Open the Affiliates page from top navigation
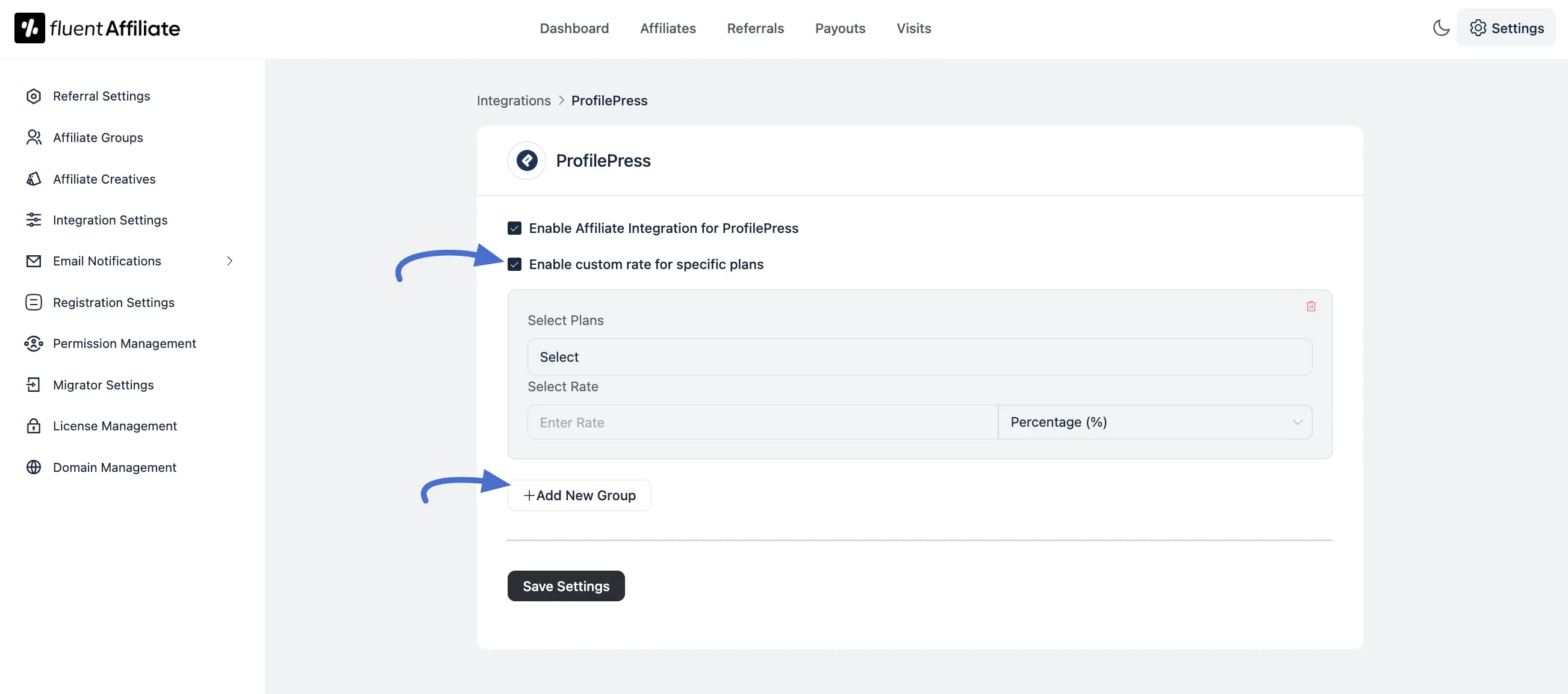 668,28
